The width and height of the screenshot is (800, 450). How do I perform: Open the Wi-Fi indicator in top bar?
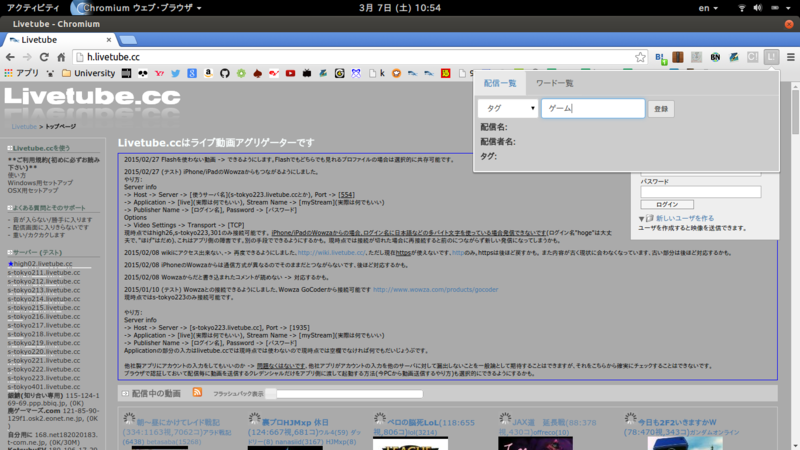[742, 8]
